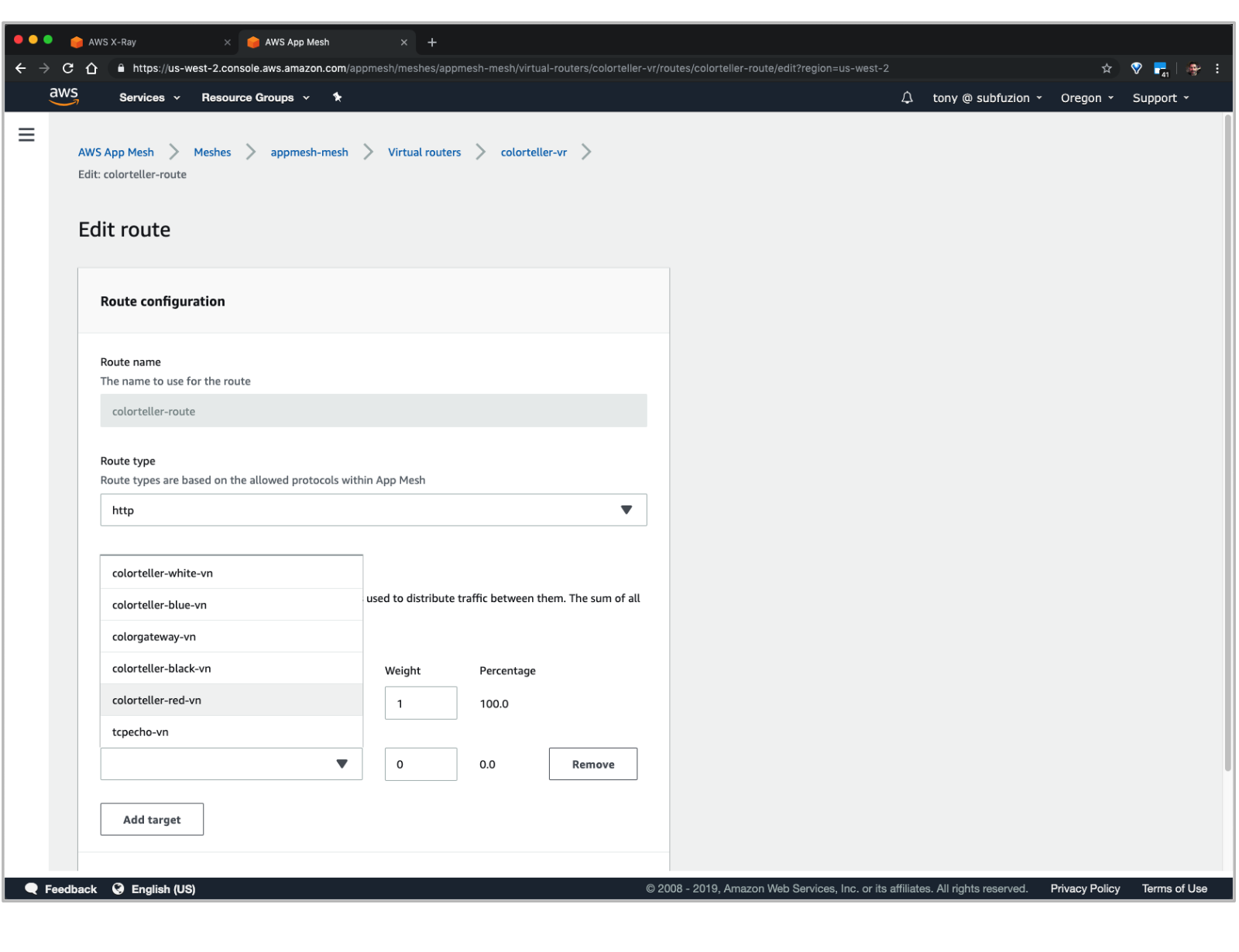
Task: Click the globe language icon
Action: pyautogui.click(x=118, y=889)
